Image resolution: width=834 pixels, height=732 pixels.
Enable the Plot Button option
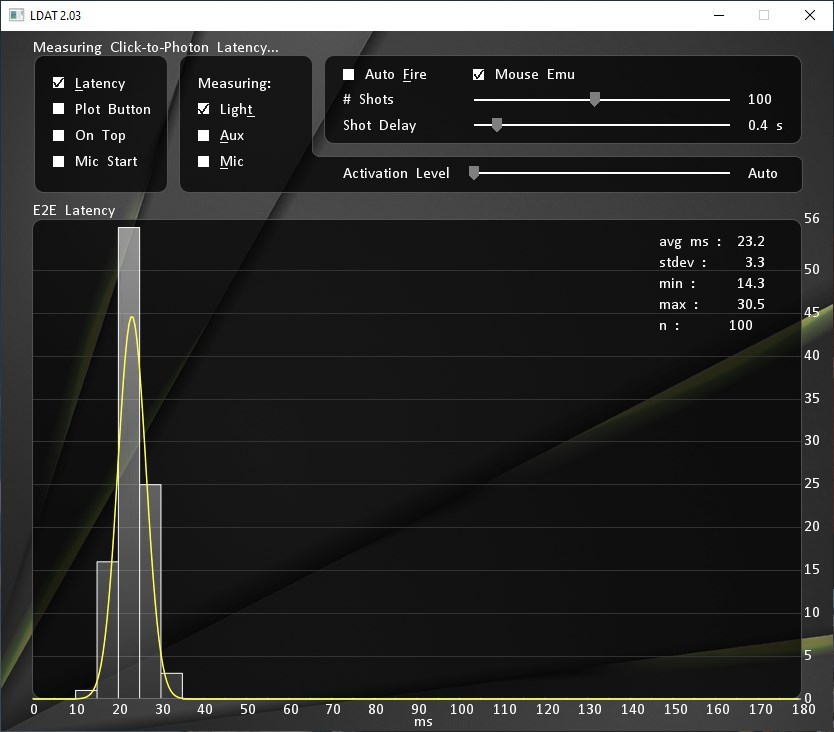click(x=59, y=109)
